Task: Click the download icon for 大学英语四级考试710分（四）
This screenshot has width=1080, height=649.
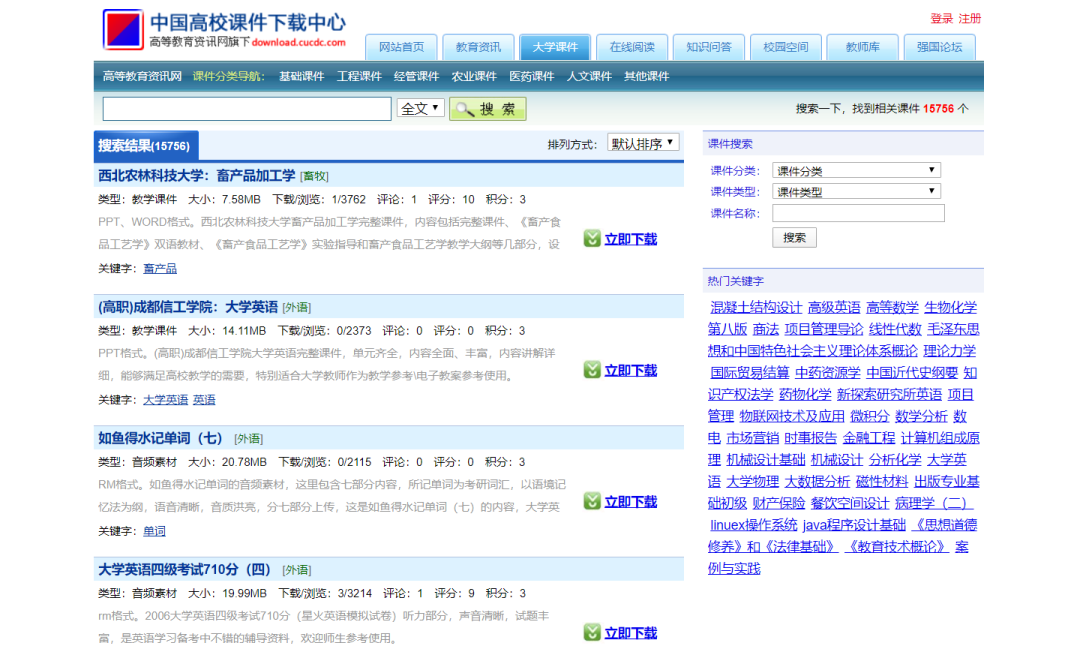Action: [x=593, y=633]
